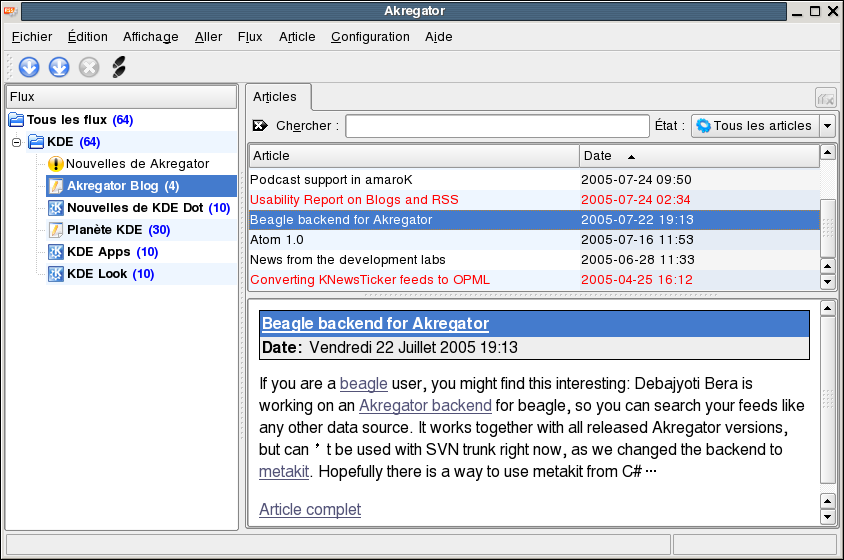Open the Affichage menu
The height and width of the screenshot is (560, 844).
pyautogui.click(x=151, y=37)
